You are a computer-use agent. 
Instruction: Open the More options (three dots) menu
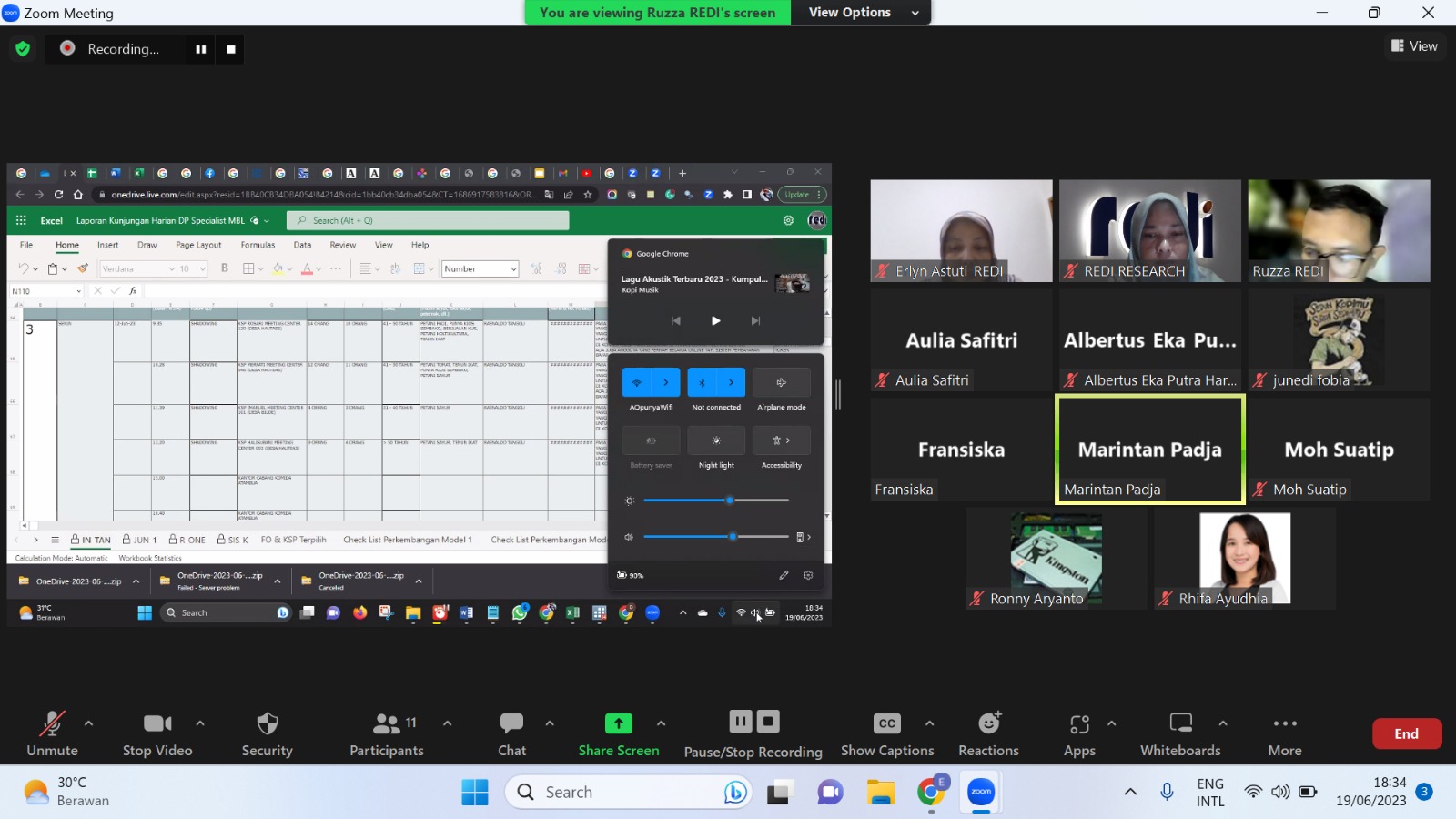[1285, 733]
